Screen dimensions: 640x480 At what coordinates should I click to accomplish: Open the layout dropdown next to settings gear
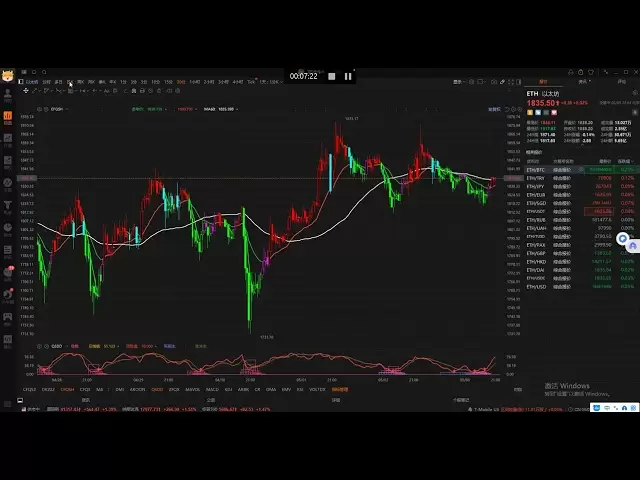(482, 82)
